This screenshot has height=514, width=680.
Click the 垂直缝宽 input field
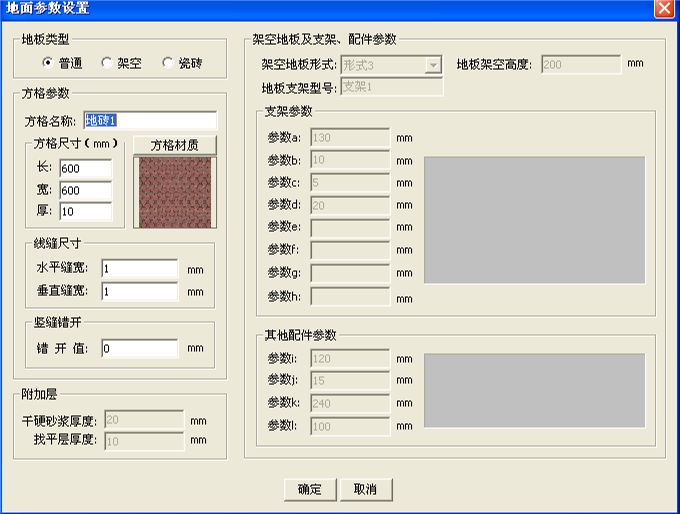pos(140,291)
